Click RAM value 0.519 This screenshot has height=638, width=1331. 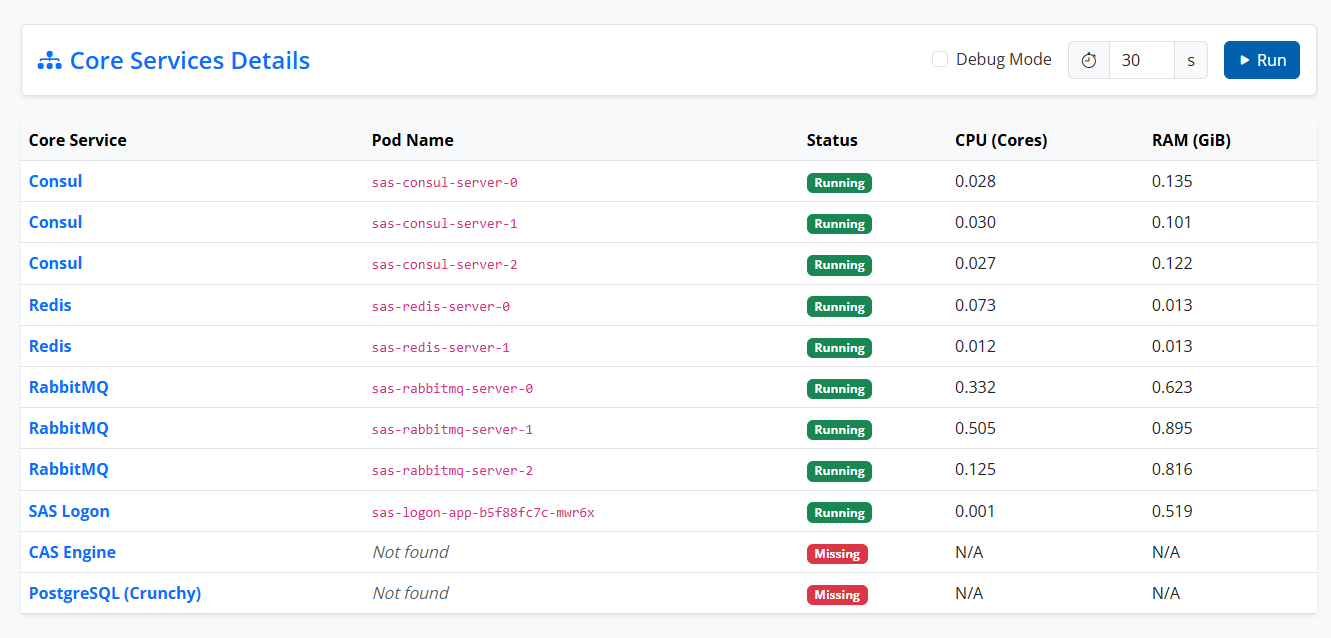[x=1172, y=511]
